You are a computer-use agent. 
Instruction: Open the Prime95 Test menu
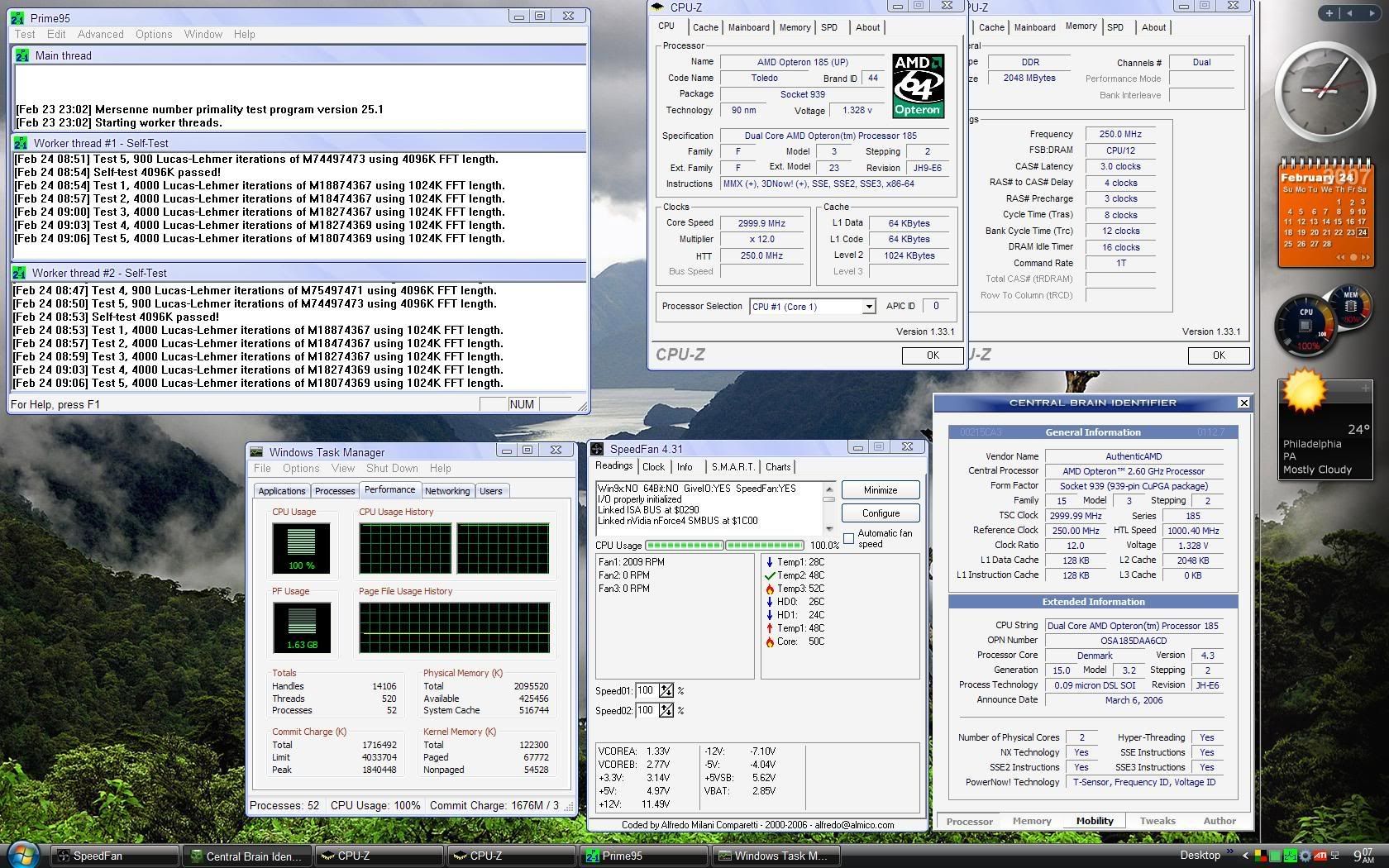click(25, 34)
